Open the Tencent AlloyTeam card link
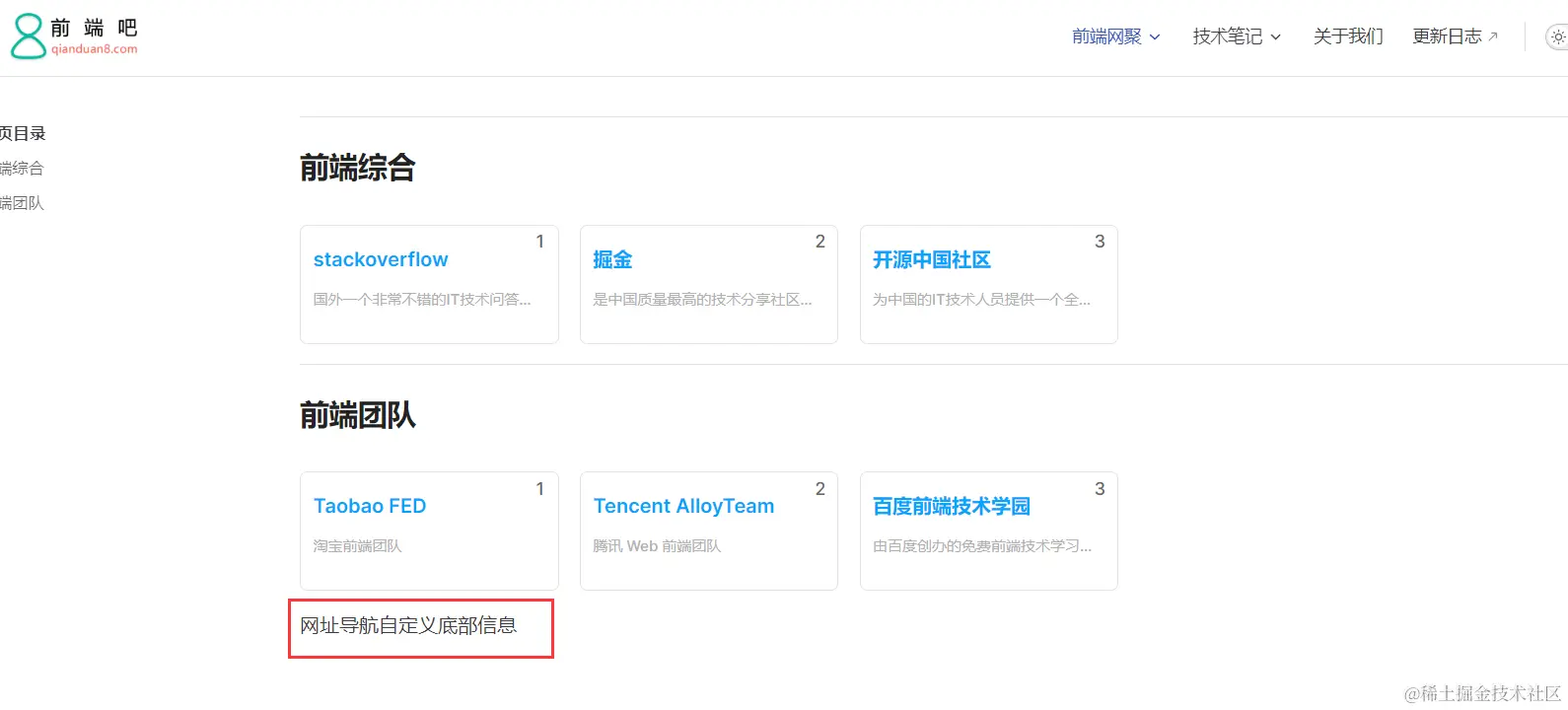Viewport: 1568px width, 710px height. (683, 506)
